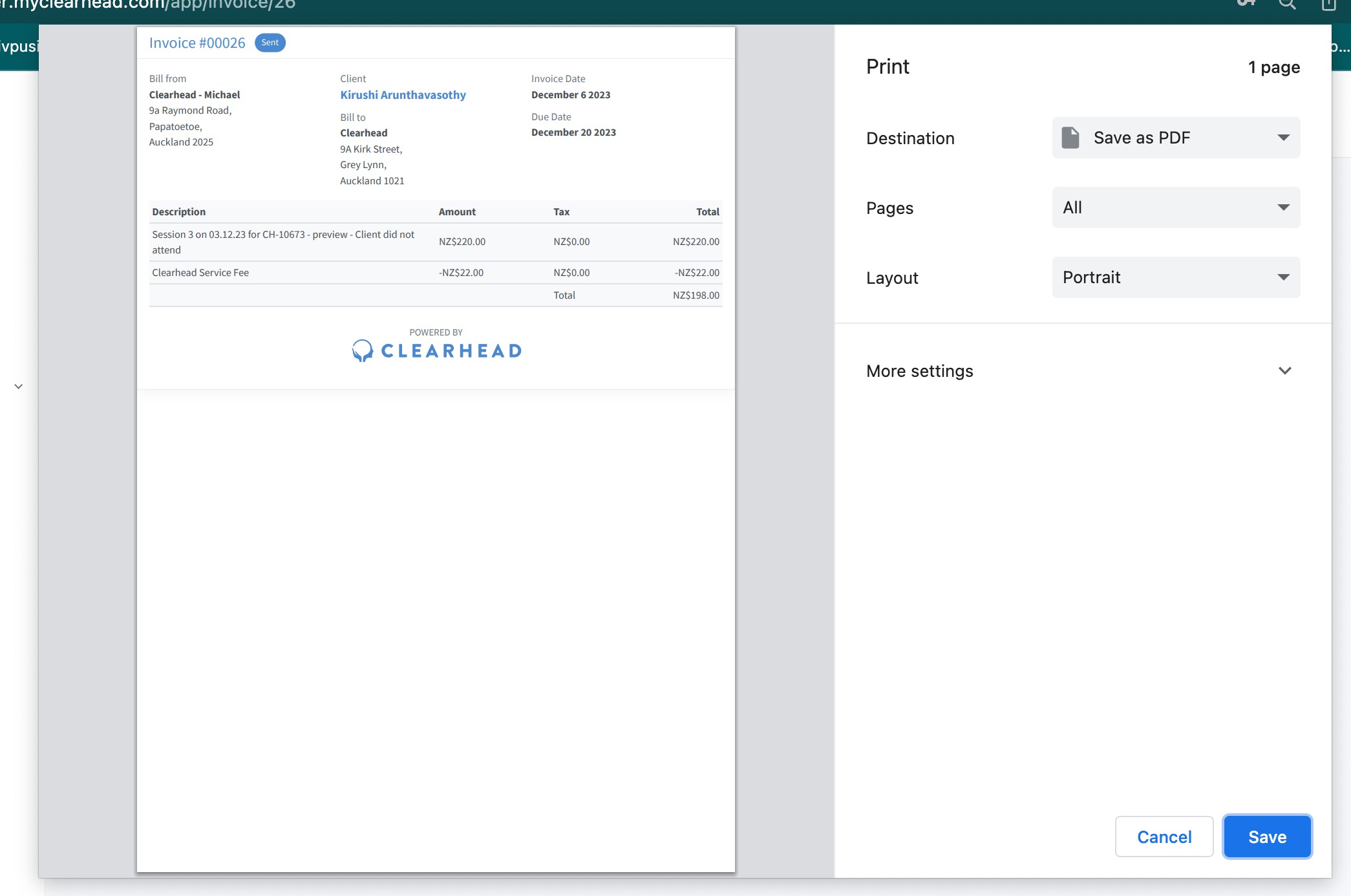Open the Layout dropdown showing Portrait
This screenshot has height=896, width=1351.
coord(1176,277)
